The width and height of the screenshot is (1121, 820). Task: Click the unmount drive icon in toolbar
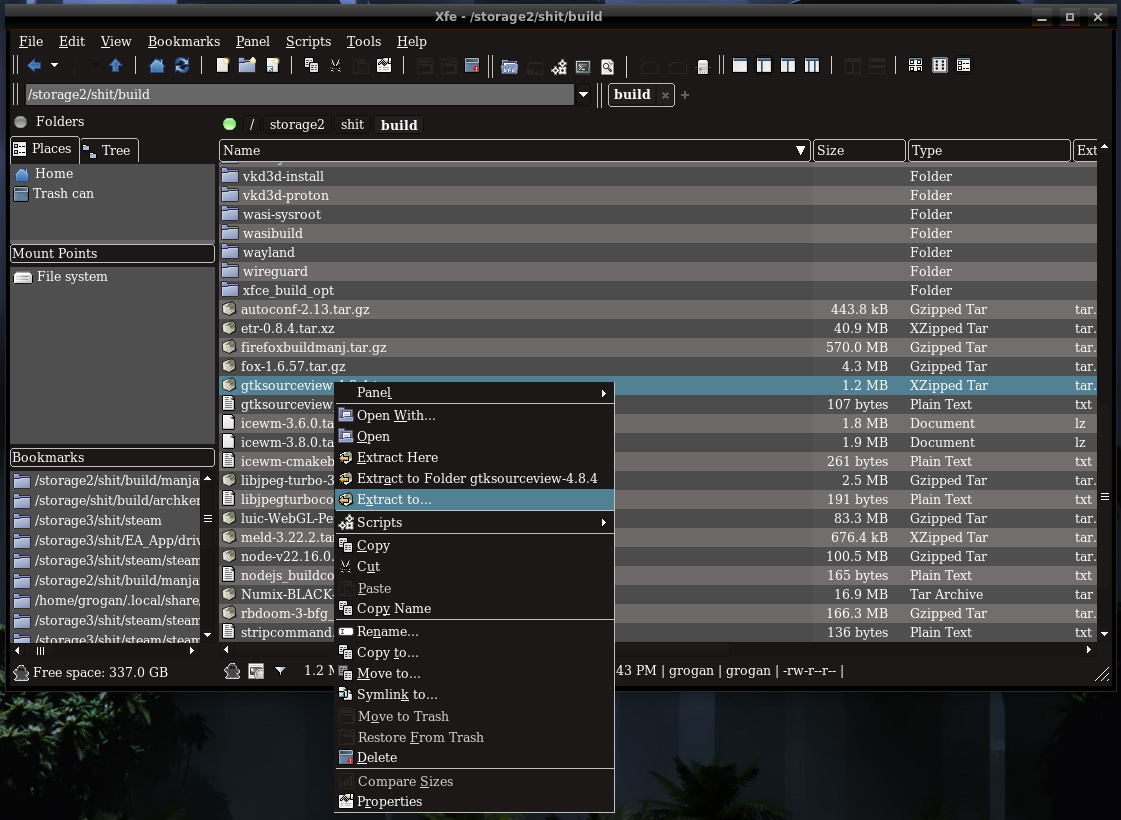coord(703,66)
